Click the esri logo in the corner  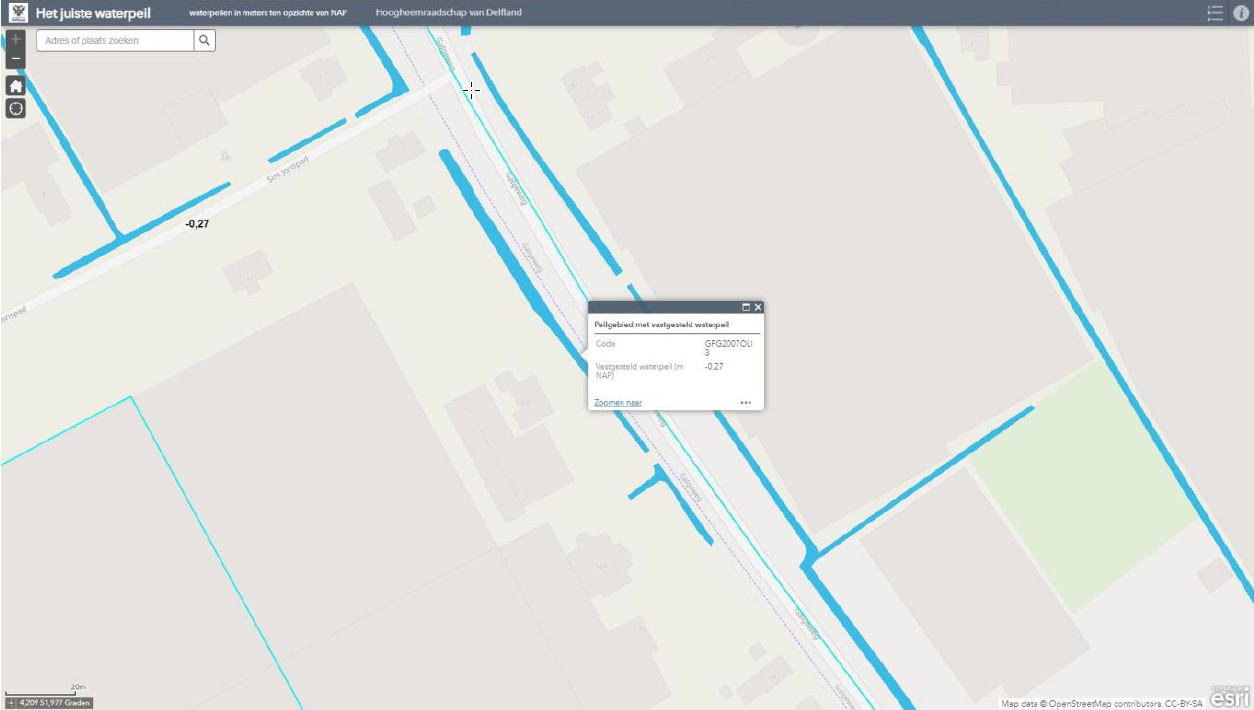point(1229,696)
